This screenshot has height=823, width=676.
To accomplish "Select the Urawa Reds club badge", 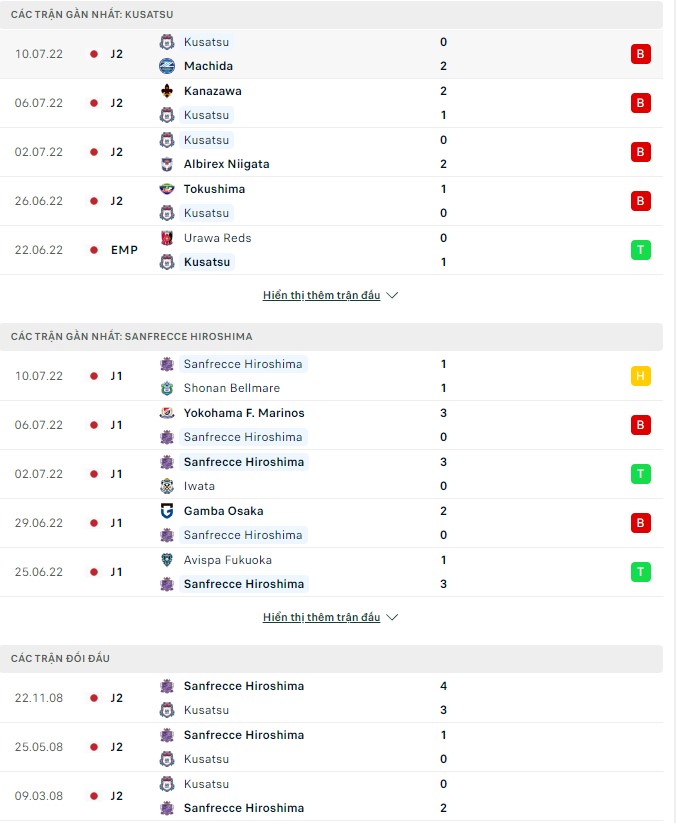I will click(x=167, y=238).
